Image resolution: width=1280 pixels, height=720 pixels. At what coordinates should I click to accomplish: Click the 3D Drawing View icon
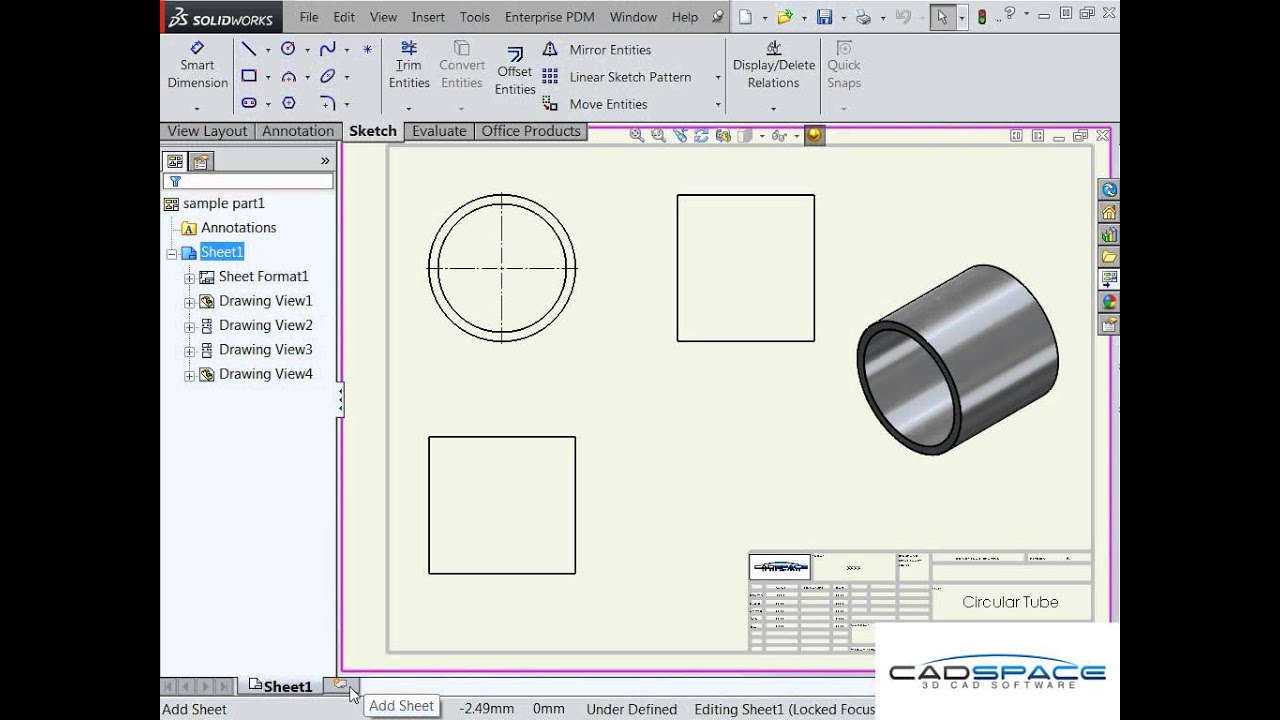(x=723, y=136)
